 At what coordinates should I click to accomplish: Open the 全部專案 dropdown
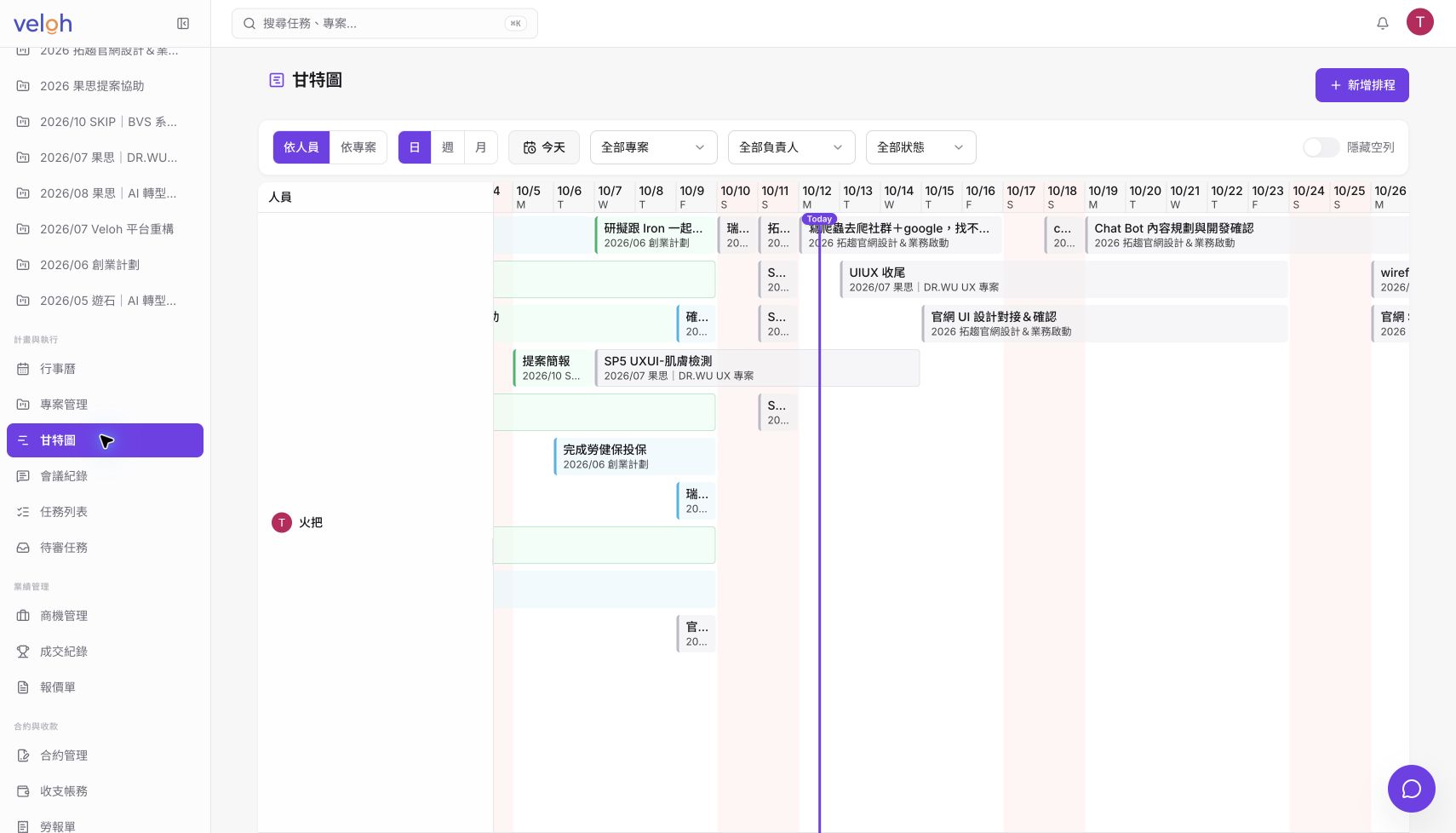[x=653, y=147]
